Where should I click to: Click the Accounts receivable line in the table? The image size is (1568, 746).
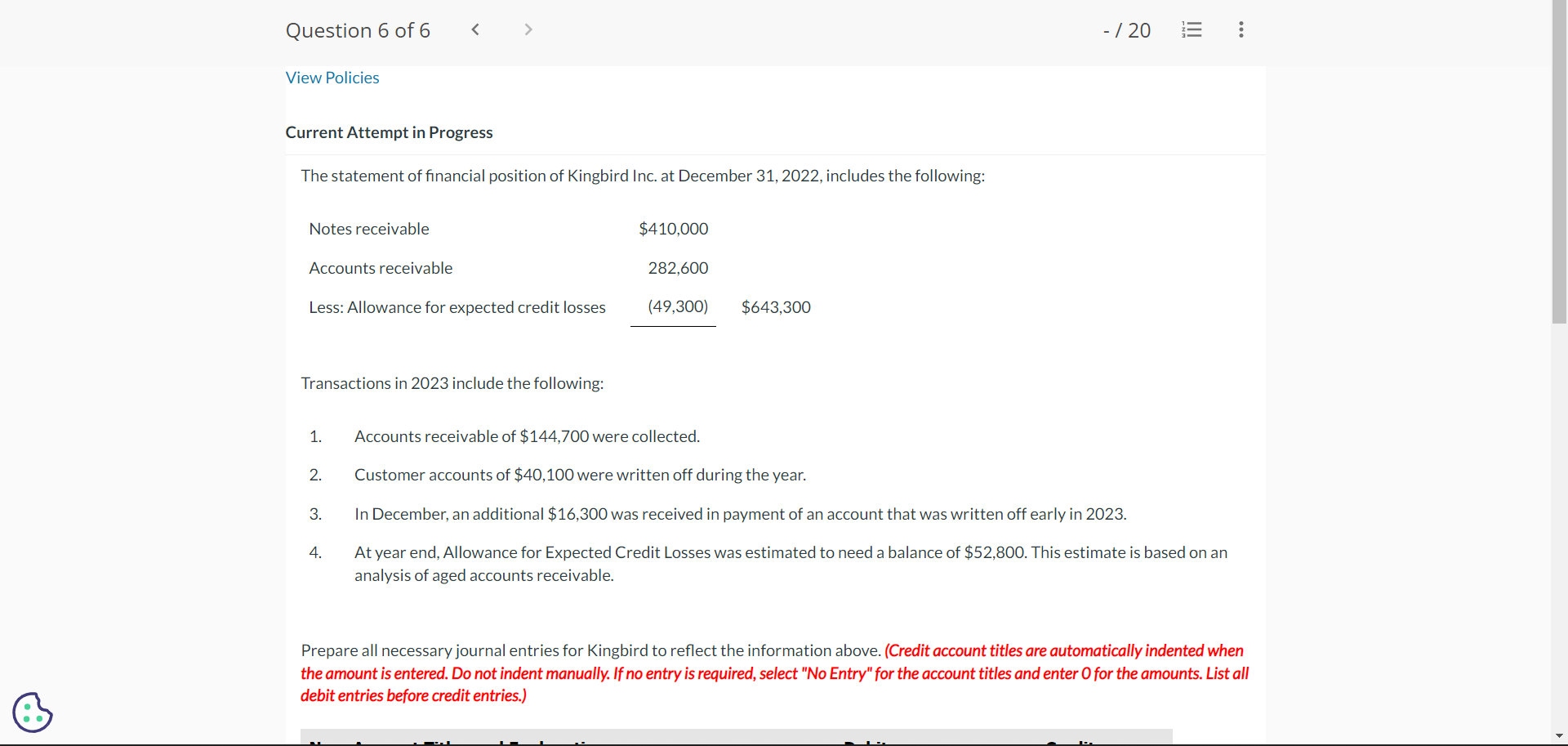[x=380, y=267]
